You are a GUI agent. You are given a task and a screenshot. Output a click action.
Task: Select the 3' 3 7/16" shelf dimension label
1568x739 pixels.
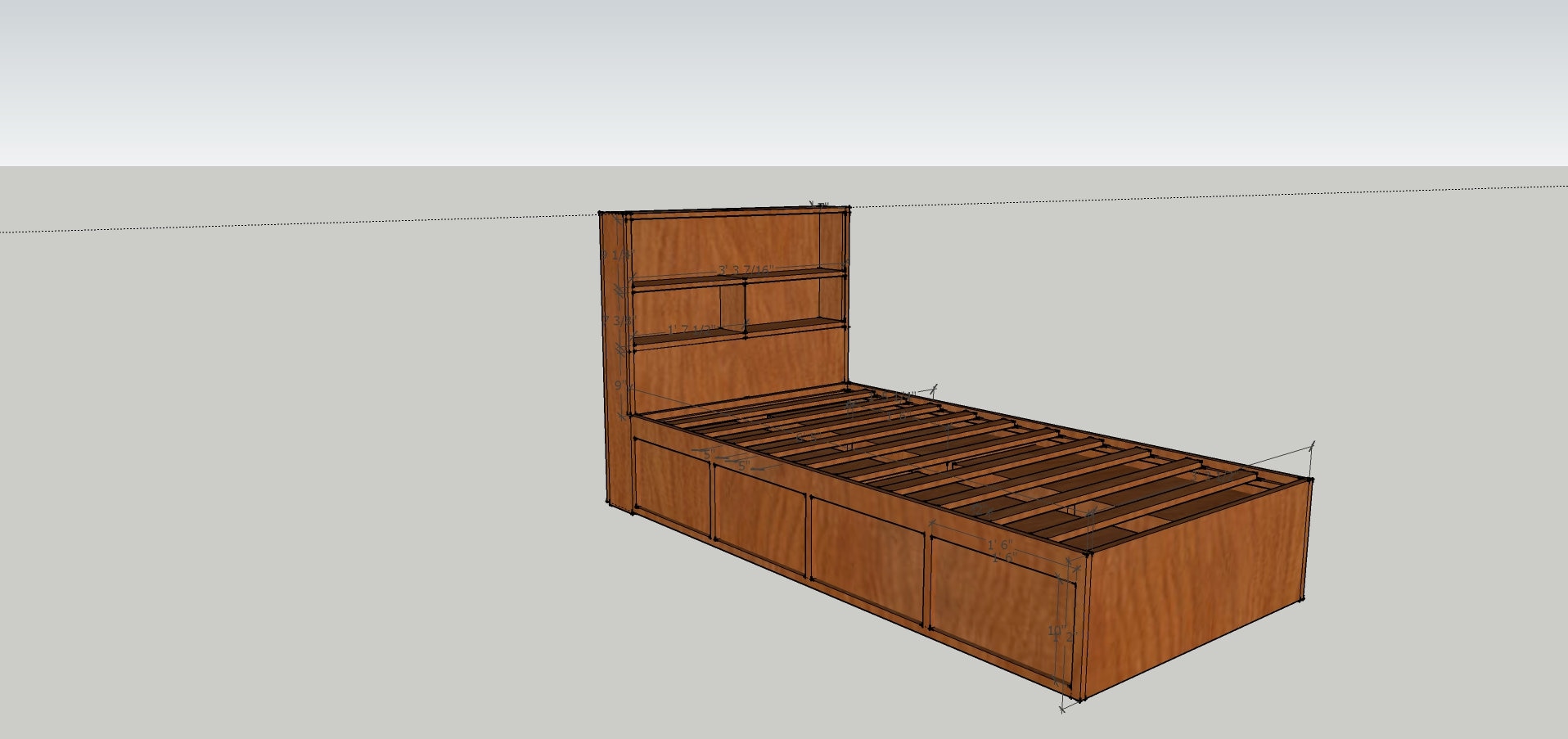point(745,270)
